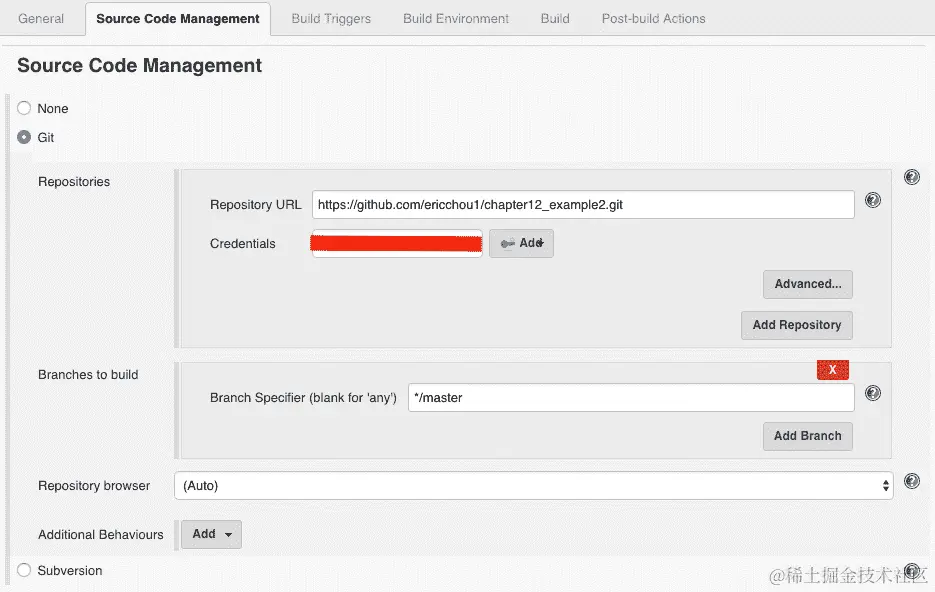Click into the Branch Specifier field

pos(631,398)
